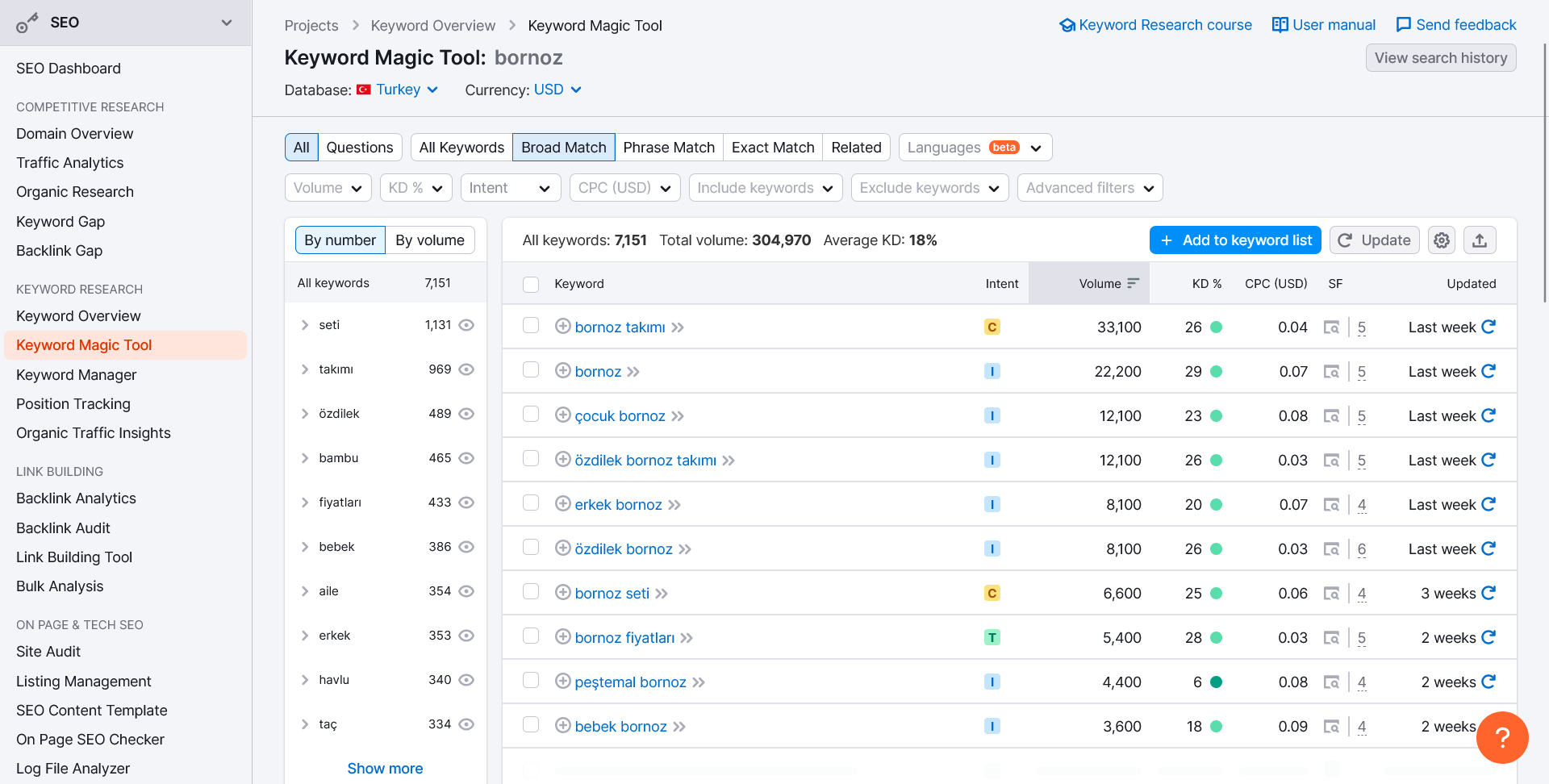Click the SEO key icon in sidebar header
The width and height of the screenshot is (1549, 784).
click(27, 23)
